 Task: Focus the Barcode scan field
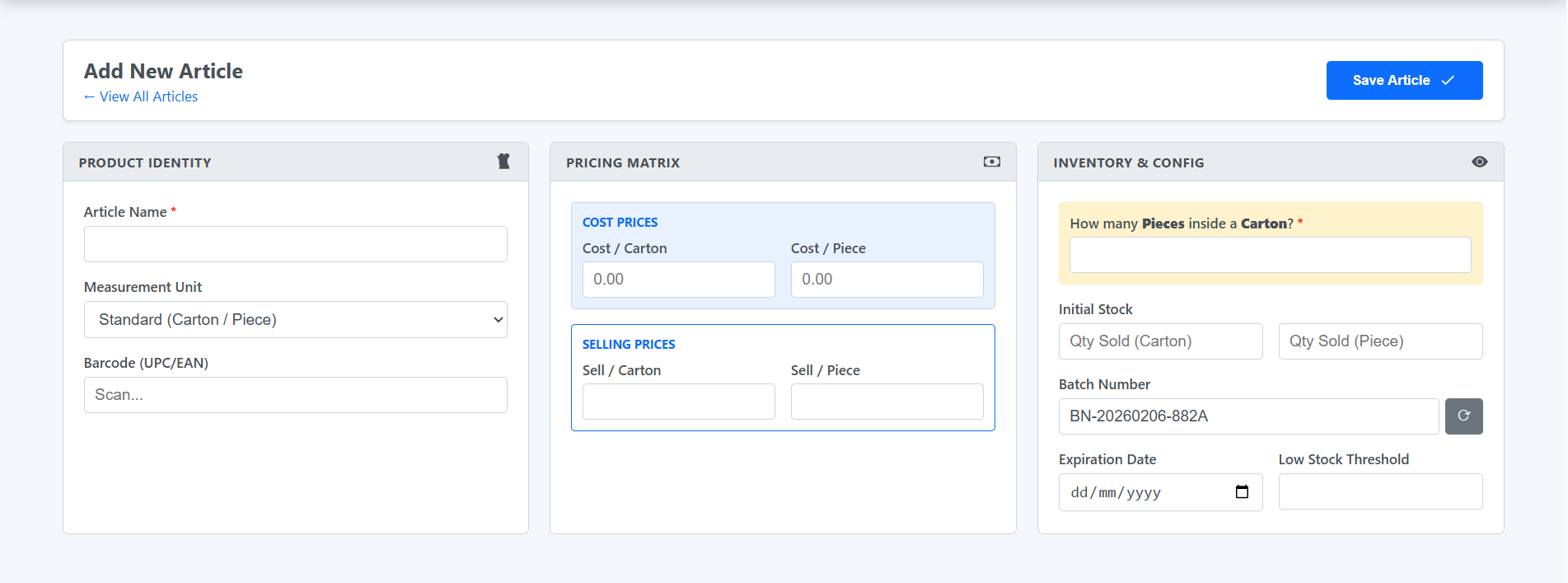click(x=296, y=395)
